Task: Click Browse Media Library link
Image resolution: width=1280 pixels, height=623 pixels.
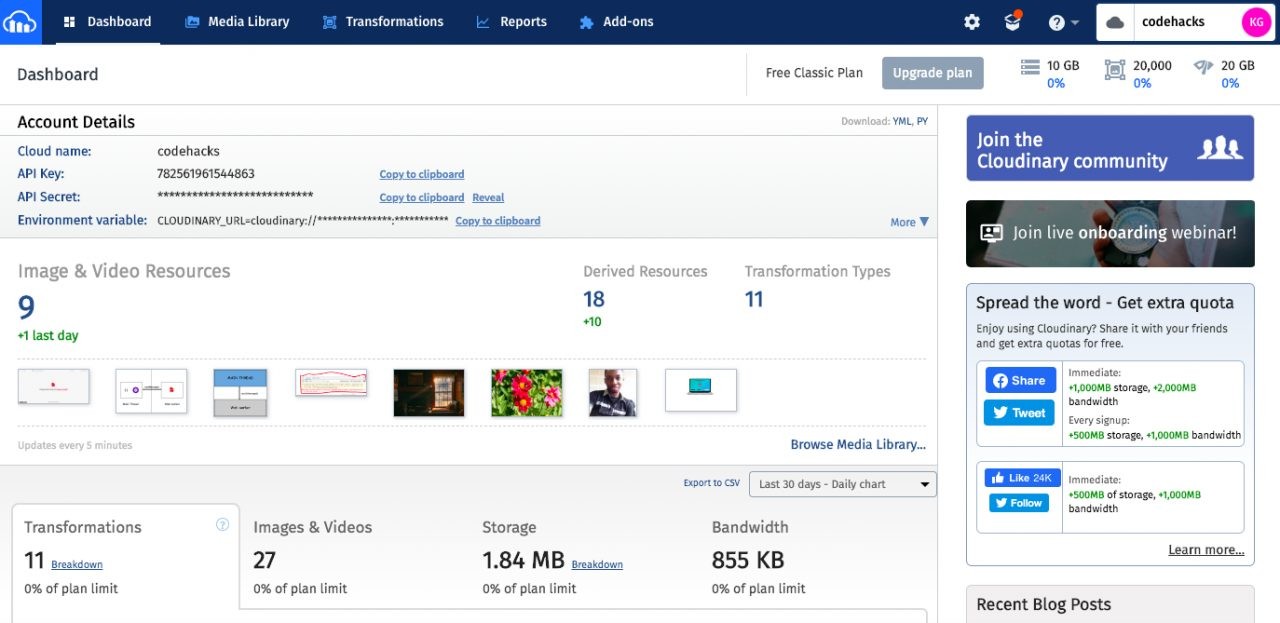Action: tap(857, 445)
